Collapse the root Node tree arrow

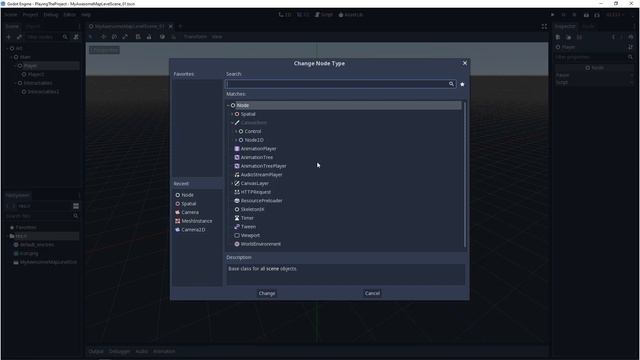click(228, 105)
